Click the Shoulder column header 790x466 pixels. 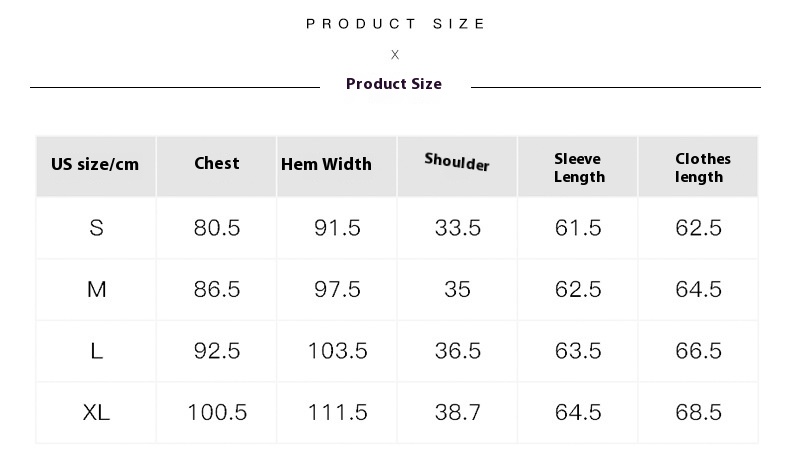click(x=457, y=162)
